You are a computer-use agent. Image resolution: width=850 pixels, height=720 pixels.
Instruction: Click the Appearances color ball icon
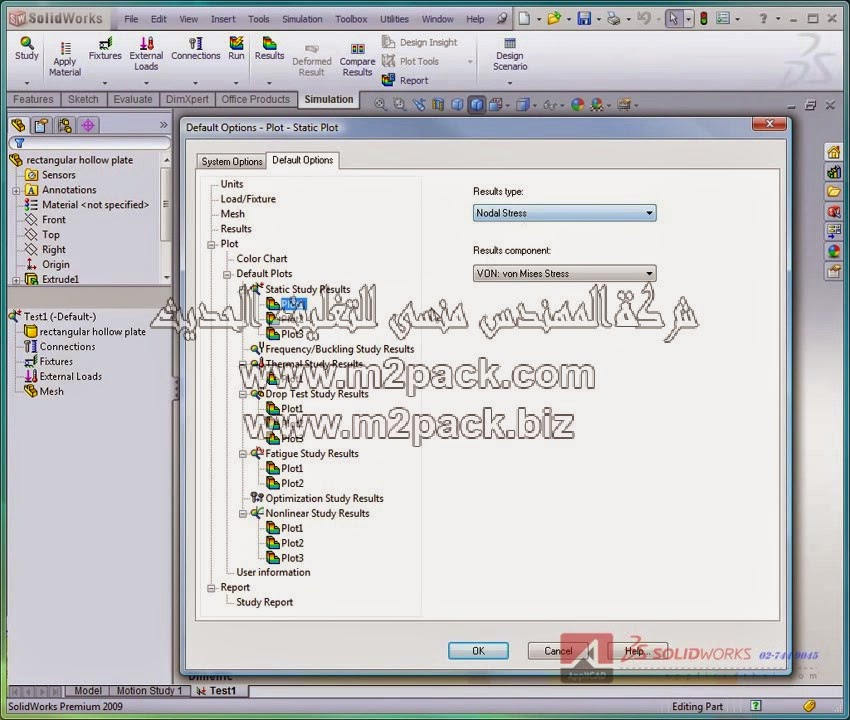click(x=834, y=250)
